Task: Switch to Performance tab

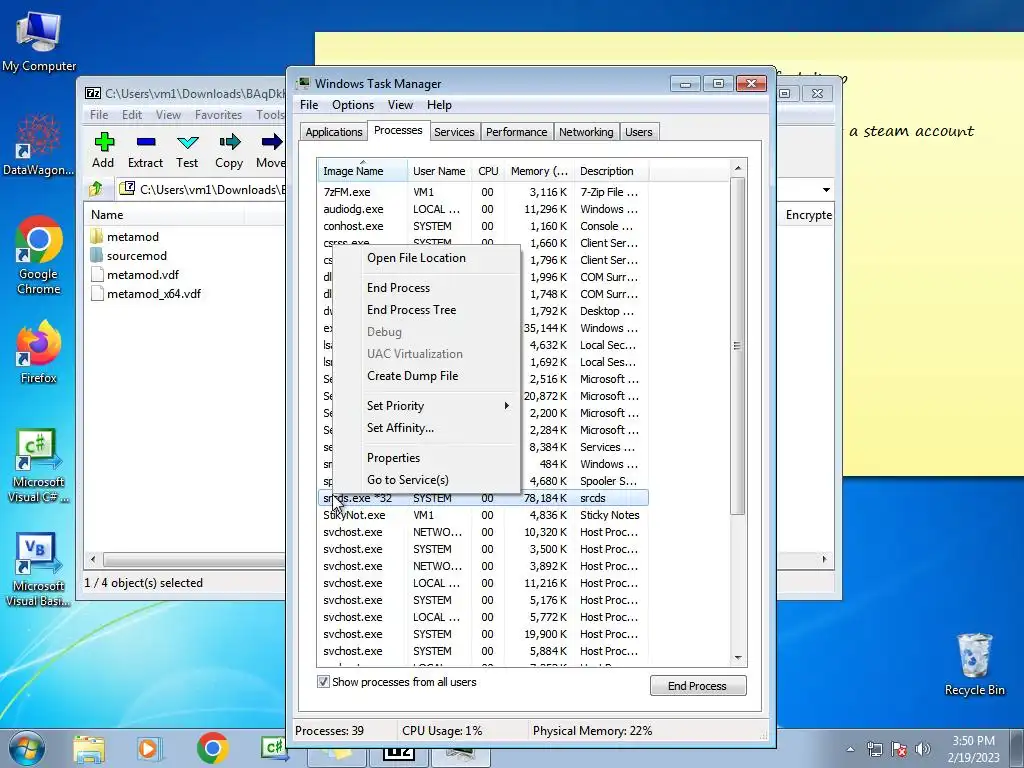Action: click(517, 132)
